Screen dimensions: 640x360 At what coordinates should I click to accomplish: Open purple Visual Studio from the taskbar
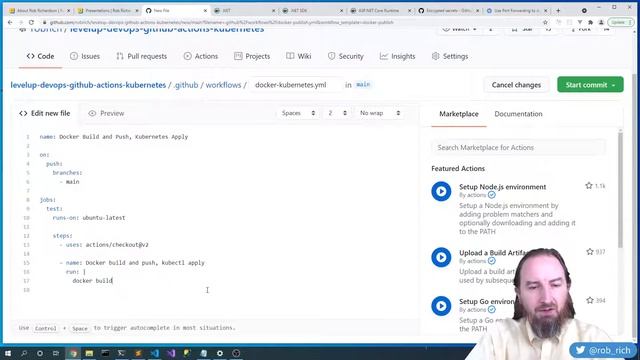(171, 353)
